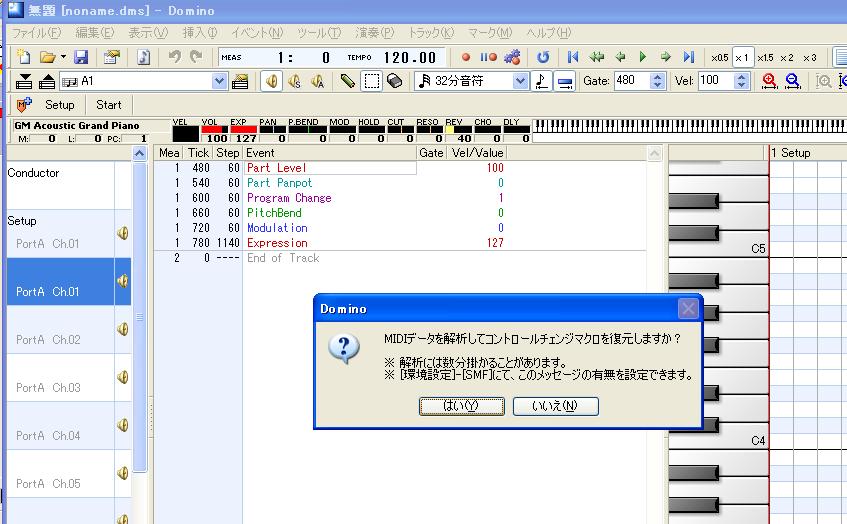Click the Gate value field

pyautogui.click(x=632, y=81)
